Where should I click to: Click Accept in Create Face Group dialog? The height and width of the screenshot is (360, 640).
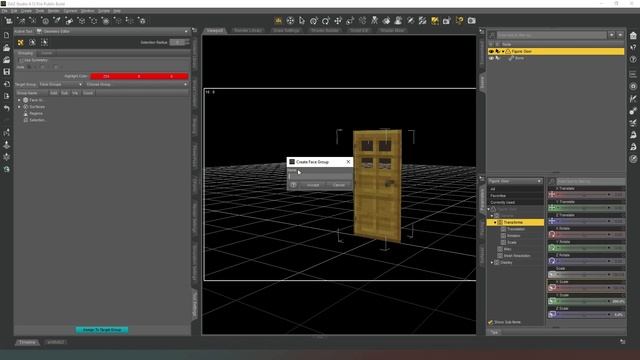click(313, 185)
